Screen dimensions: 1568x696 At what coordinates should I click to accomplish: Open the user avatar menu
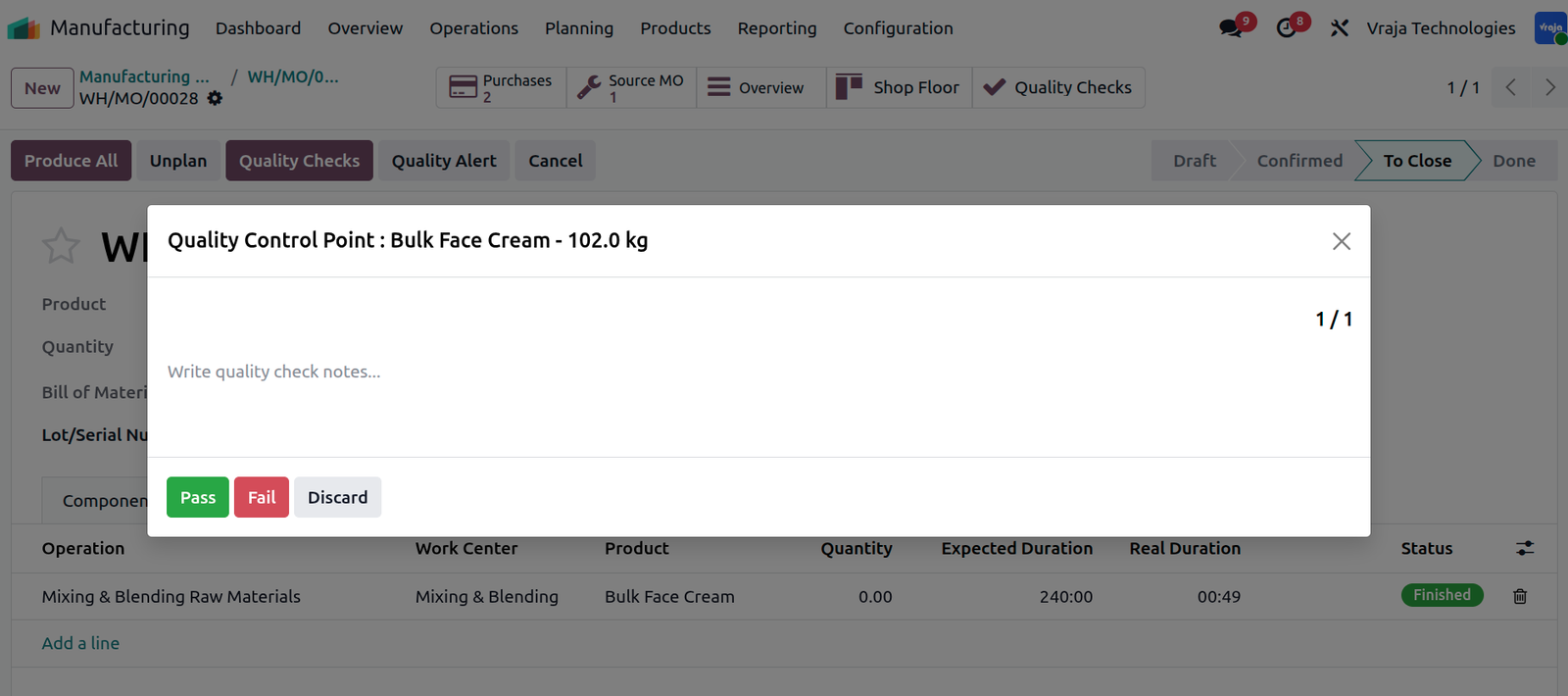tap(1550, 28)
